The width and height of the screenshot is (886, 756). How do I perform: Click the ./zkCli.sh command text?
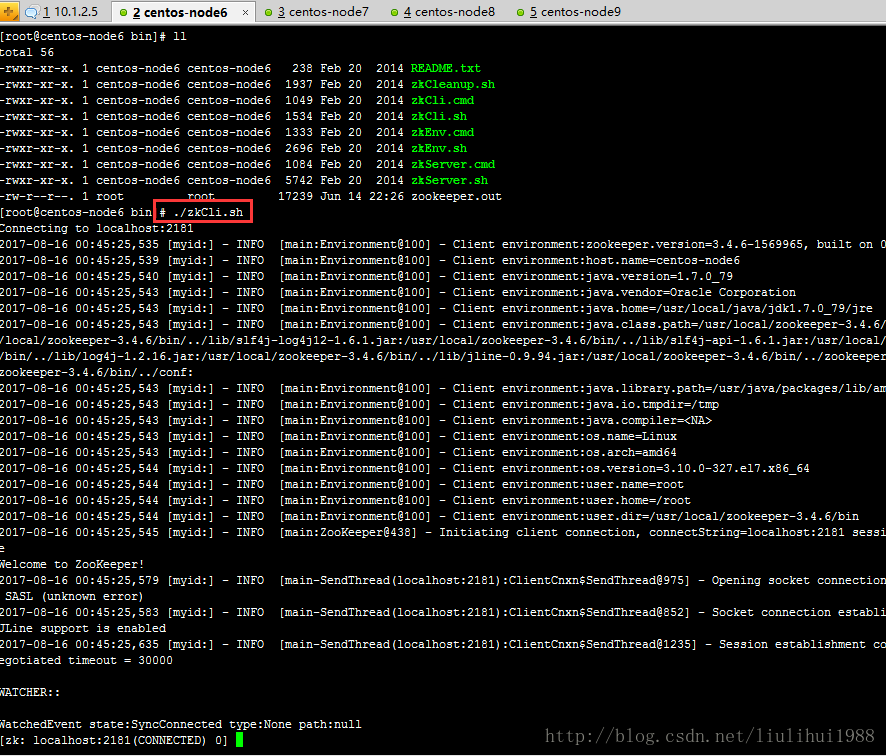(x=208, y=212)
